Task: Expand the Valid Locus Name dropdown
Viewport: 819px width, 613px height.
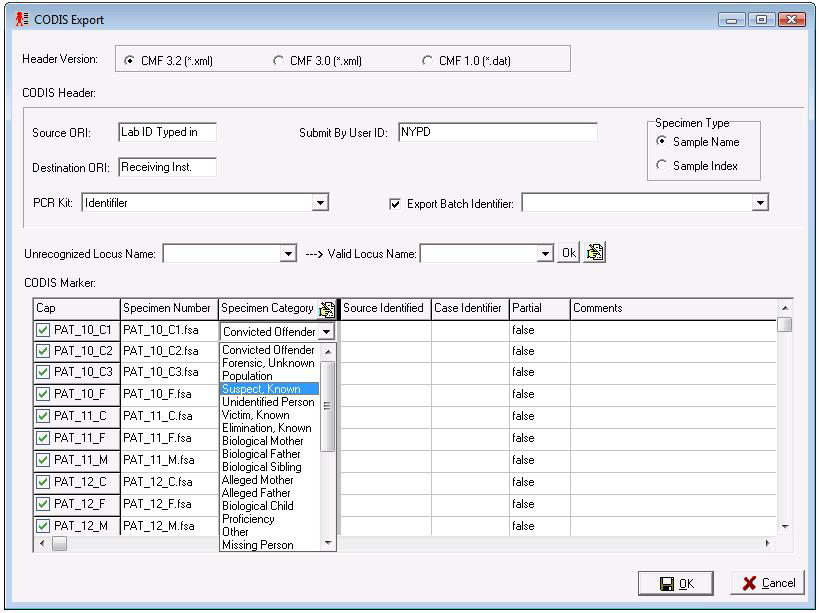Action: (545, 254)
